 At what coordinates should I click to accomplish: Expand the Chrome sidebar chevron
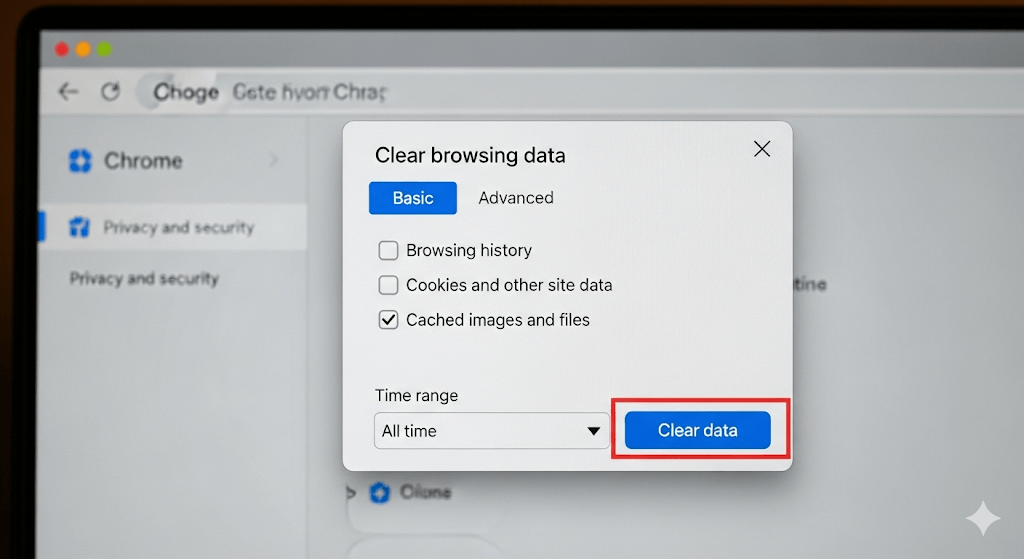(x=274, y=160)
